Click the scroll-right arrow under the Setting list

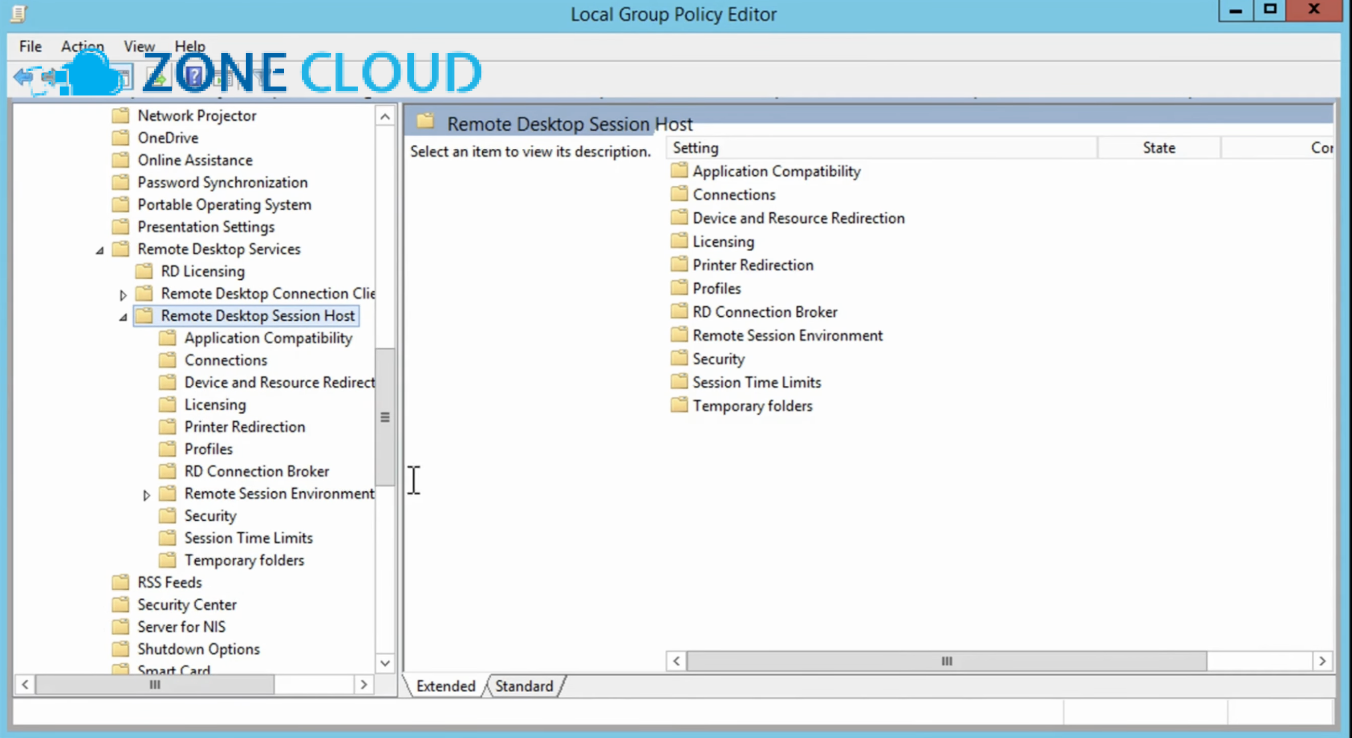[x=1322, y=661]
